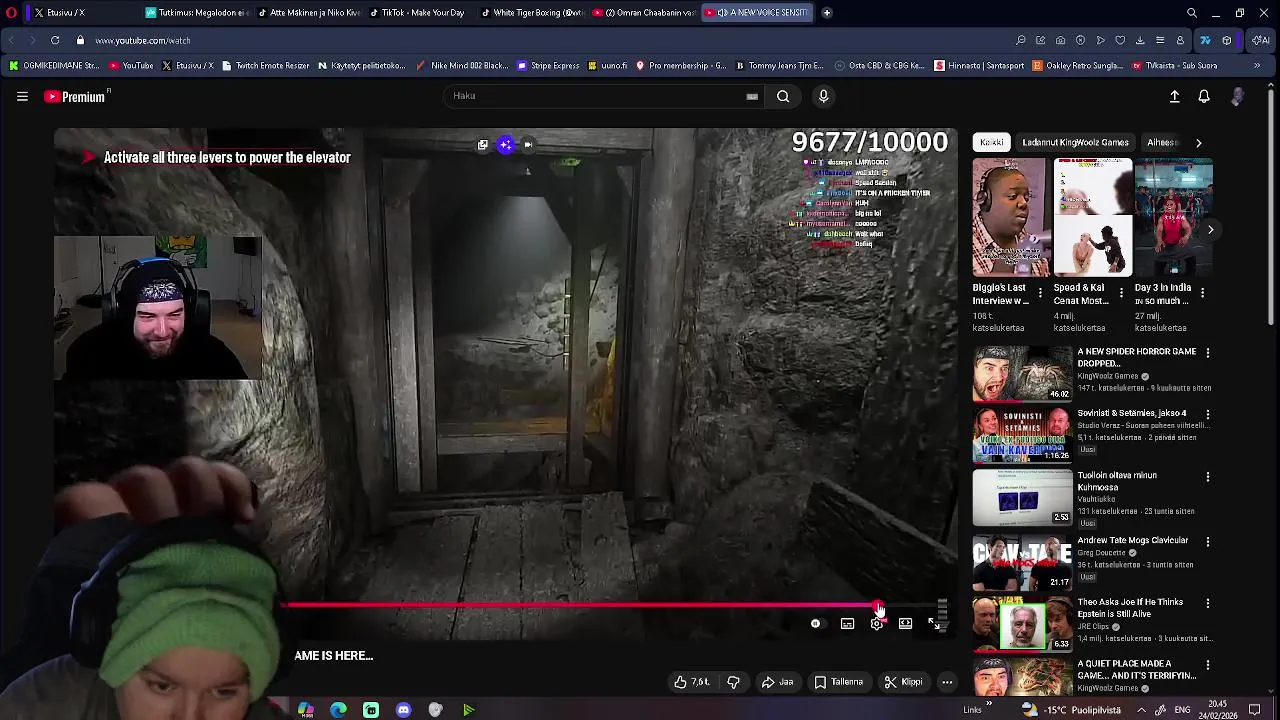This screenshot has width=1280, height=720.
Task: Open options for Sovinisti & Setämies video
Action: [1207, 414]
